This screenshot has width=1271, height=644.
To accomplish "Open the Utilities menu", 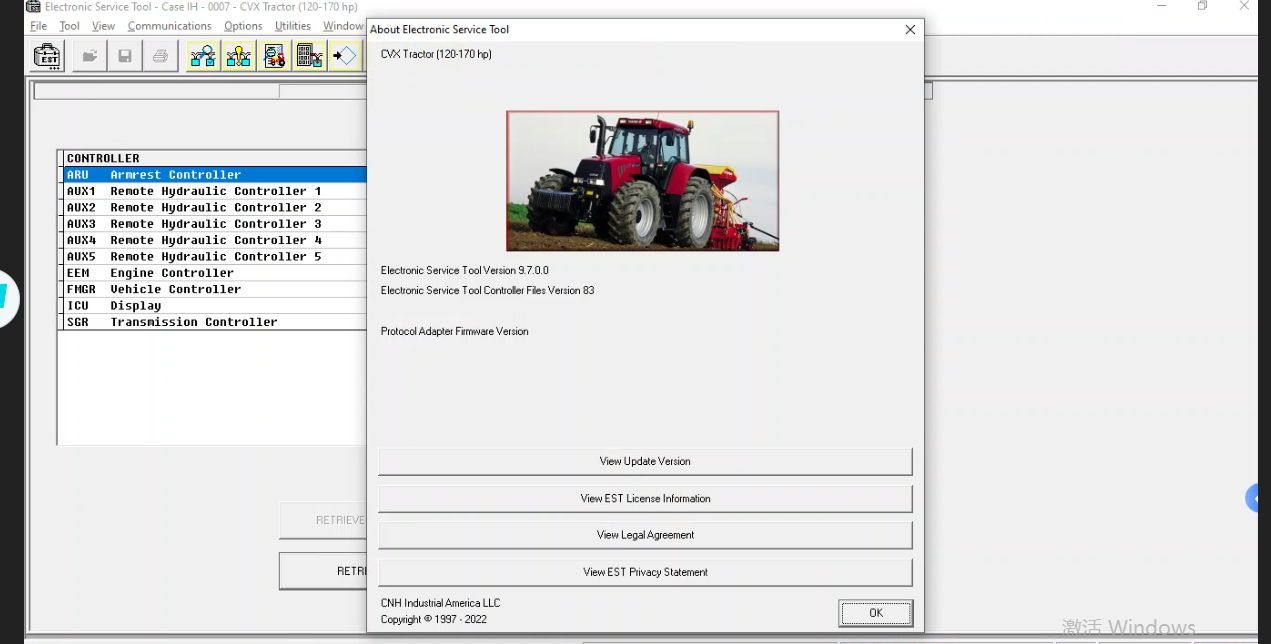I will 293,26.
